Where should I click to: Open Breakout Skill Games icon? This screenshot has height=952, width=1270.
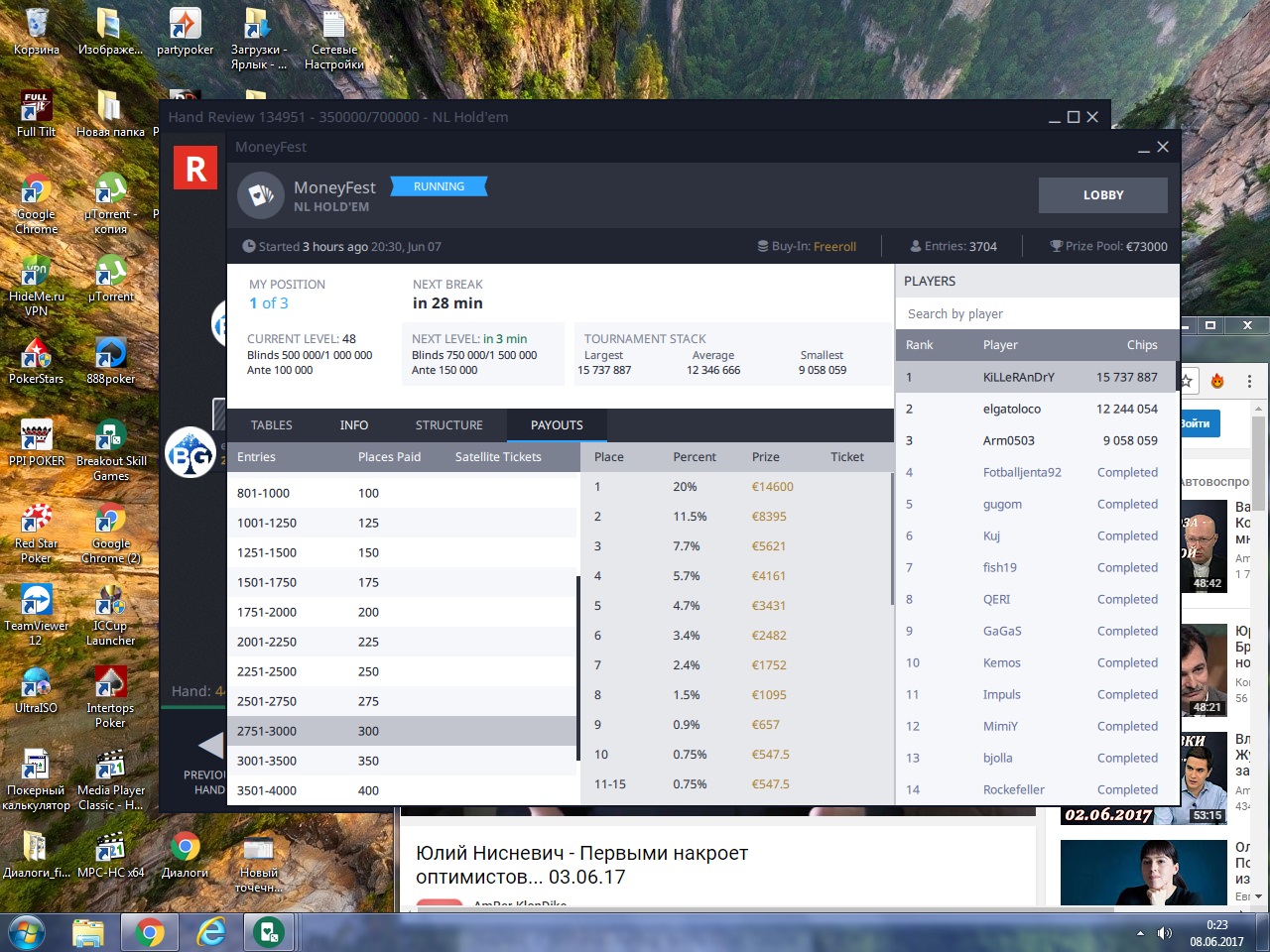point(110,450)
